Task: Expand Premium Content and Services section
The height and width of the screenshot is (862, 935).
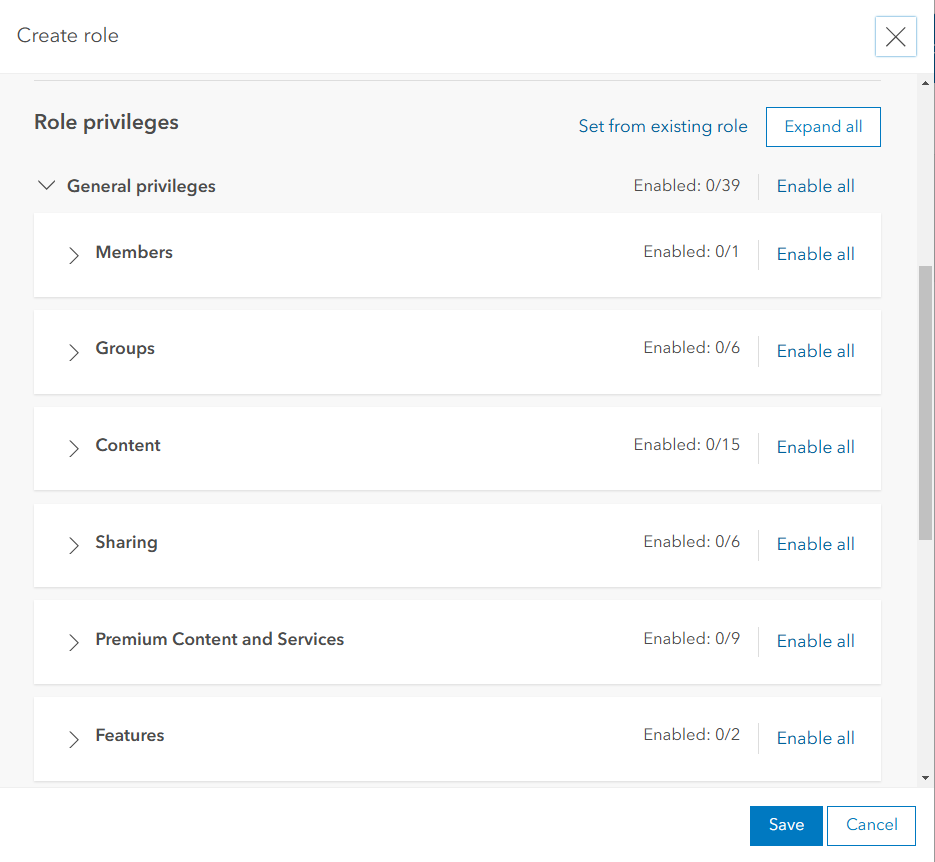Action: pyautogui.click(x=73, y=642)
